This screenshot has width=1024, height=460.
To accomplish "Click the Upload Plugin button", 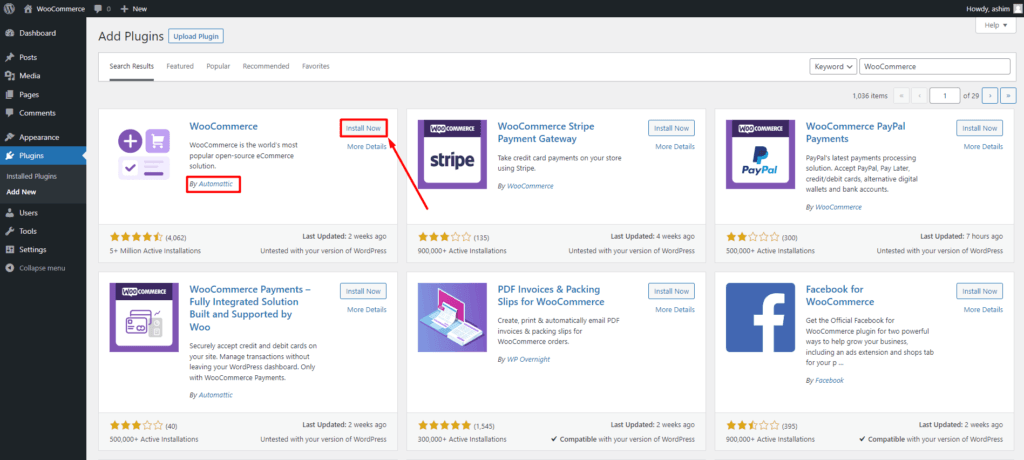I will coord(196,36).
